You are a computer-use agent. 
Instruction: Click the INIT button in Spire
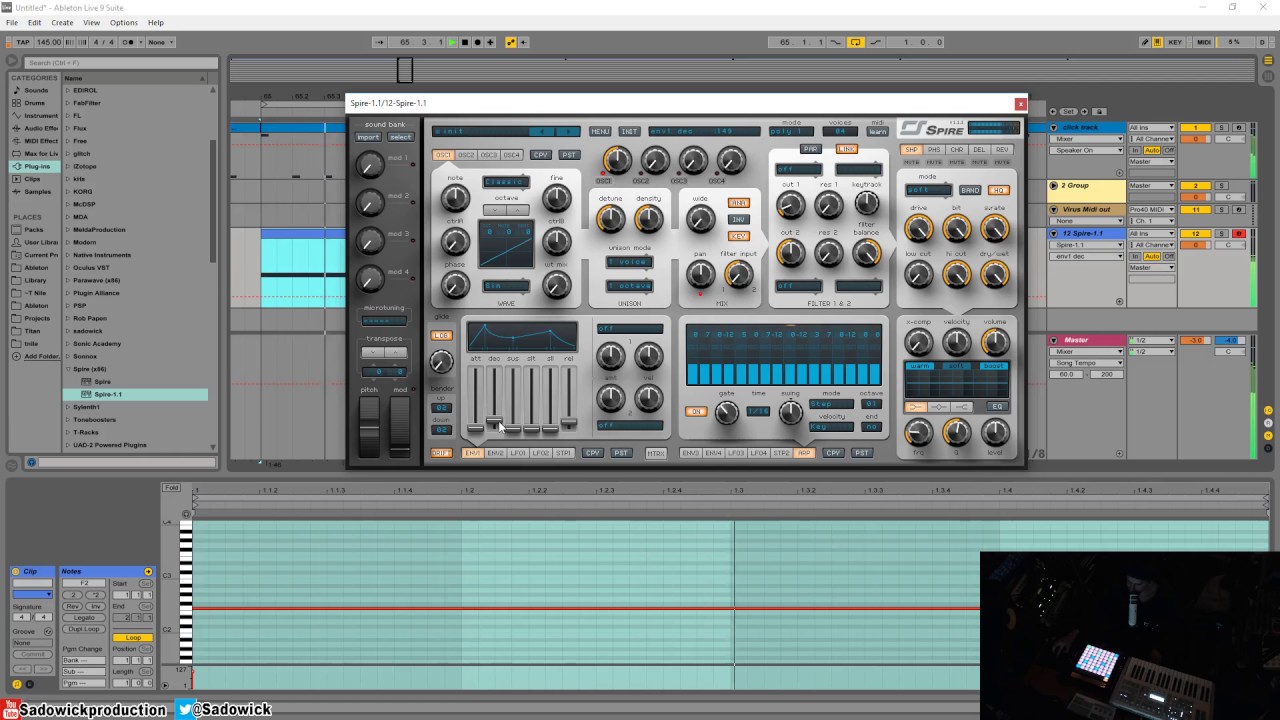coord(629,131)
